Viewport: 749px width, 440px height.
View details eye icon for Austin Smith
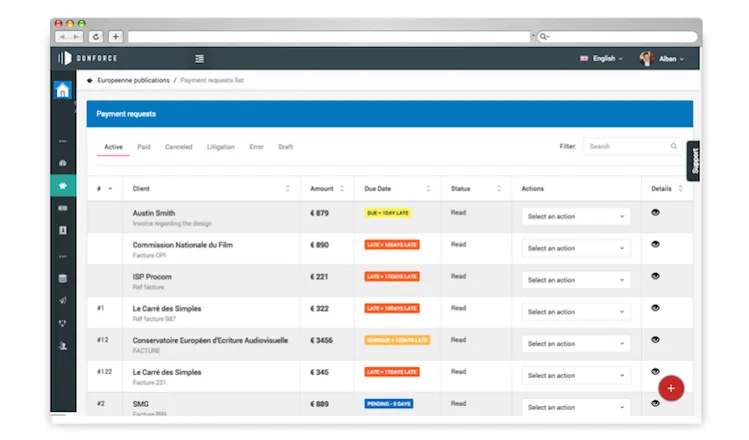pyautogui.click(x=655, y=213)
